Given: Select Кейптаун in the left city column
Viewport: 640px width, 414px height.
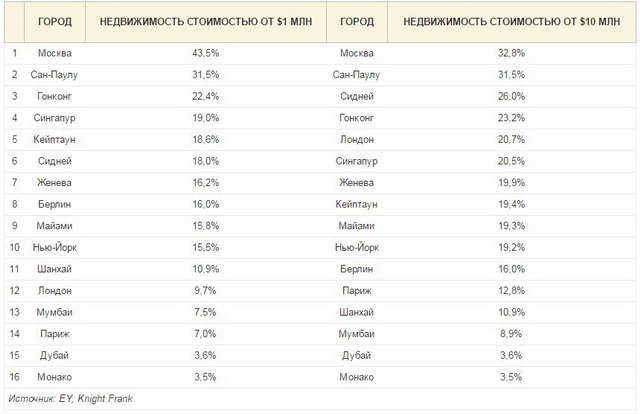Looking at the screenshot, I should (x=55, y=140).
